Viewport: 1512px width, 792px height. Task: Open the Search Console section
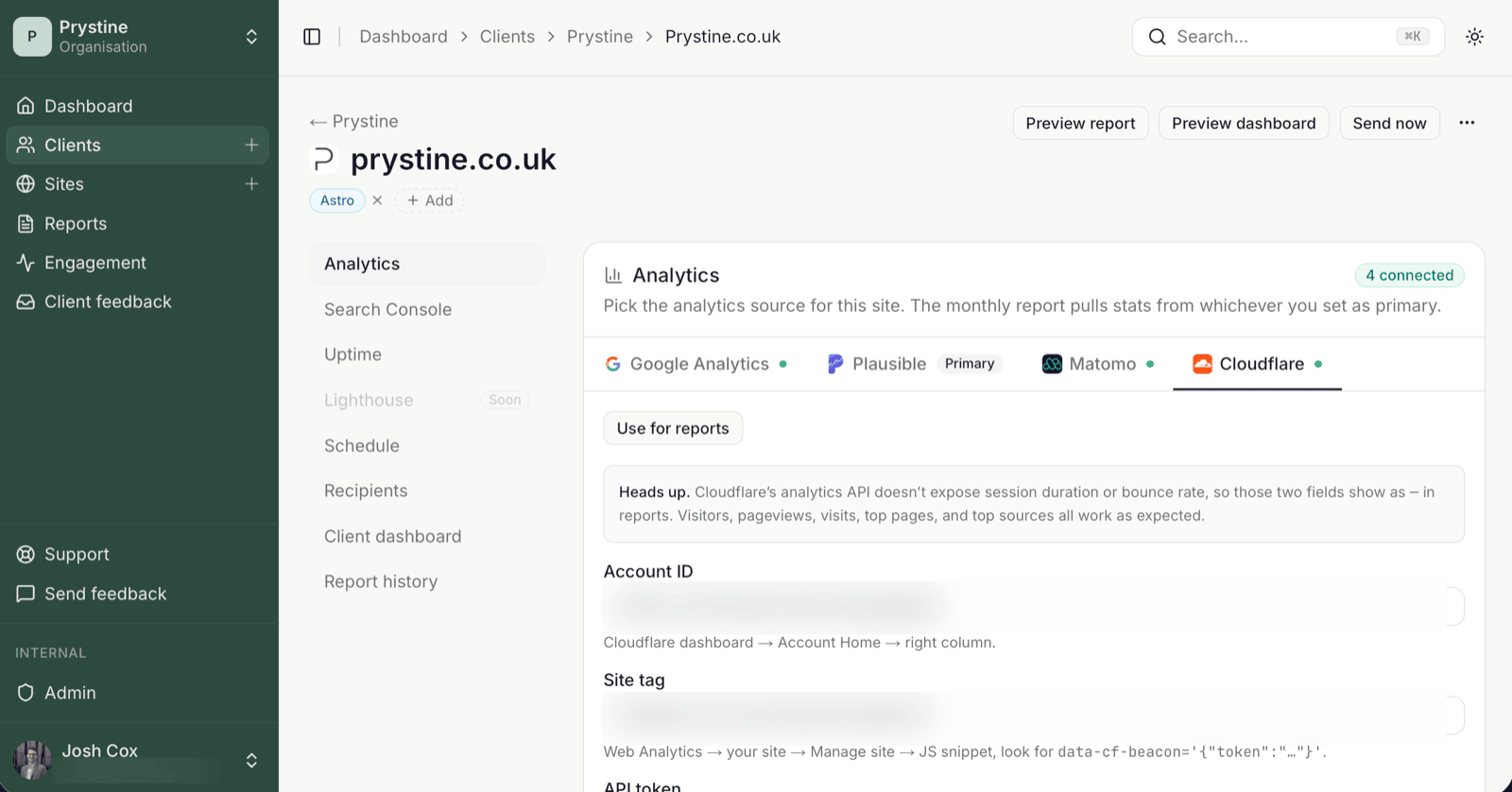click(427, 309)
